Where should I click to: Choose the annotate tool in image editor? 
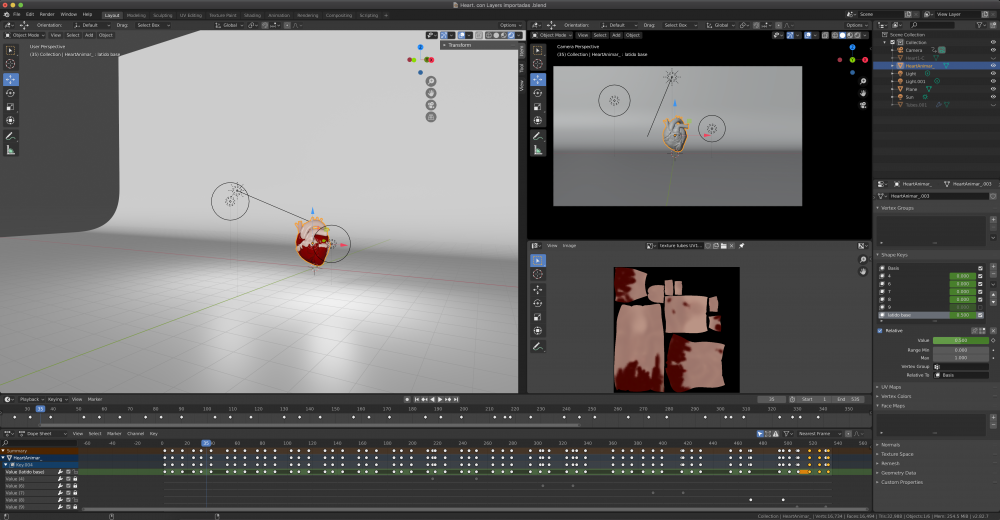point(538,346)
